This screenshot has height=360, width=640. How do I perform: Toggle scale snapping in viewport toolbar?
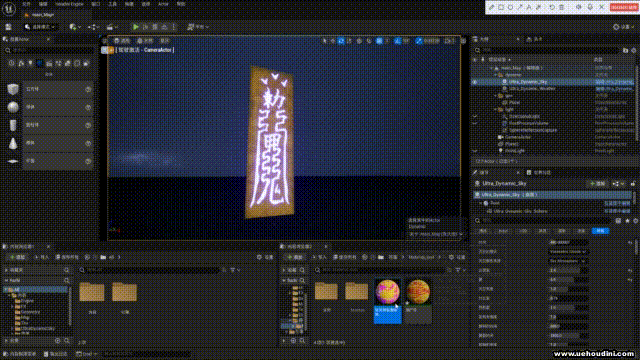point(419,41)
